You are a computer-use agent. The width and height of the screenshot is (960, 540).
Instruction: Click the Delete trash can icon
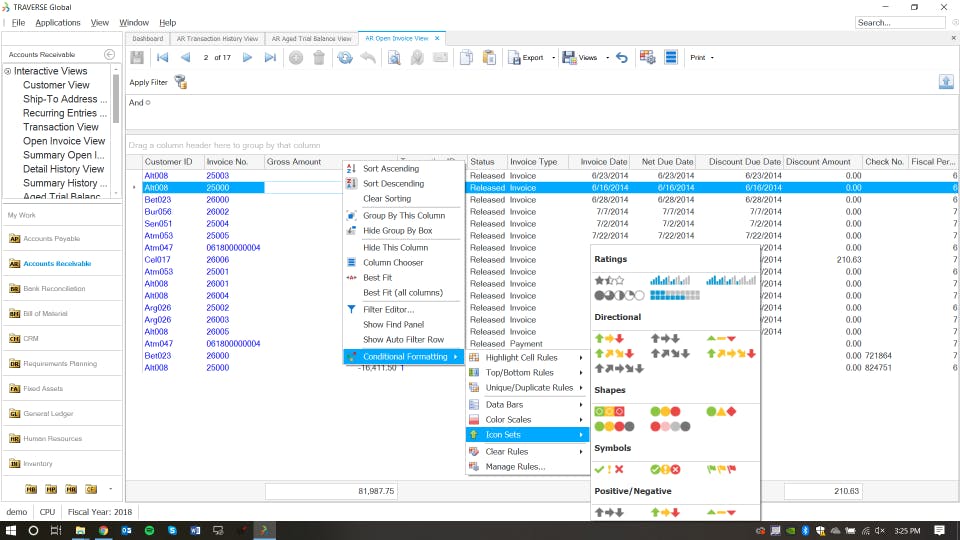coord(319,58)
